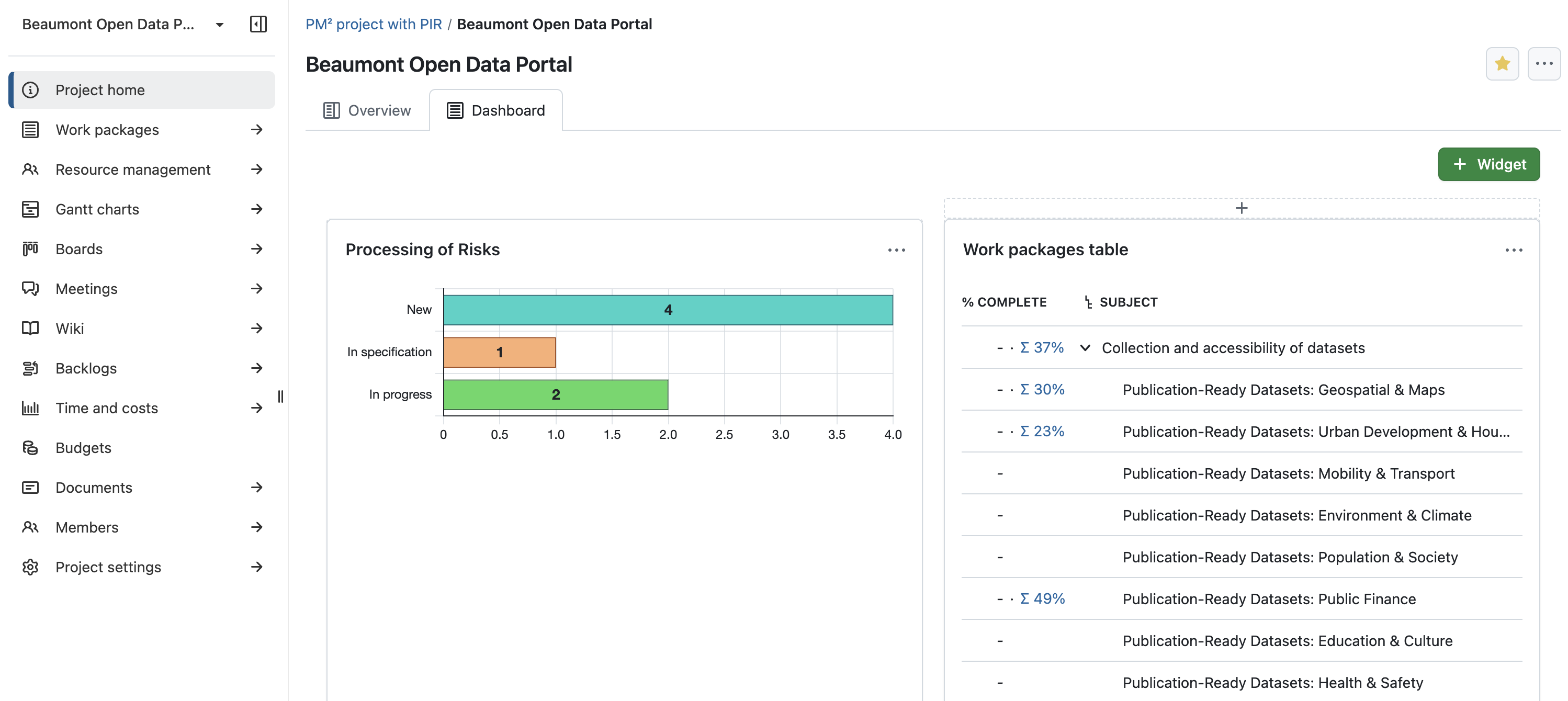
Task: Open Publication-Ready Datasets: Urban Development & Hou...
Action: coord(1316,432)
